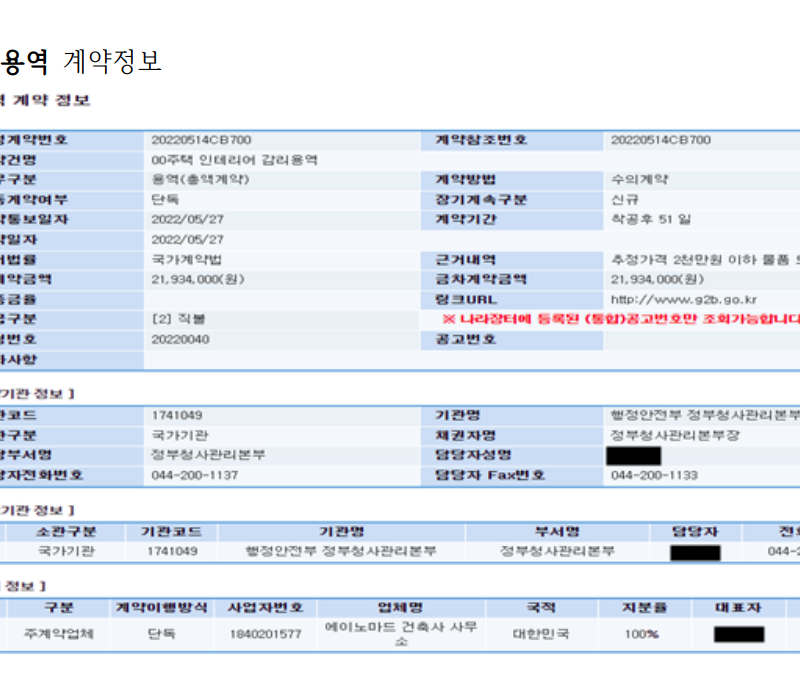Click the 용역(총액계약) value cell
800x700 pixels.
[200, 180]
